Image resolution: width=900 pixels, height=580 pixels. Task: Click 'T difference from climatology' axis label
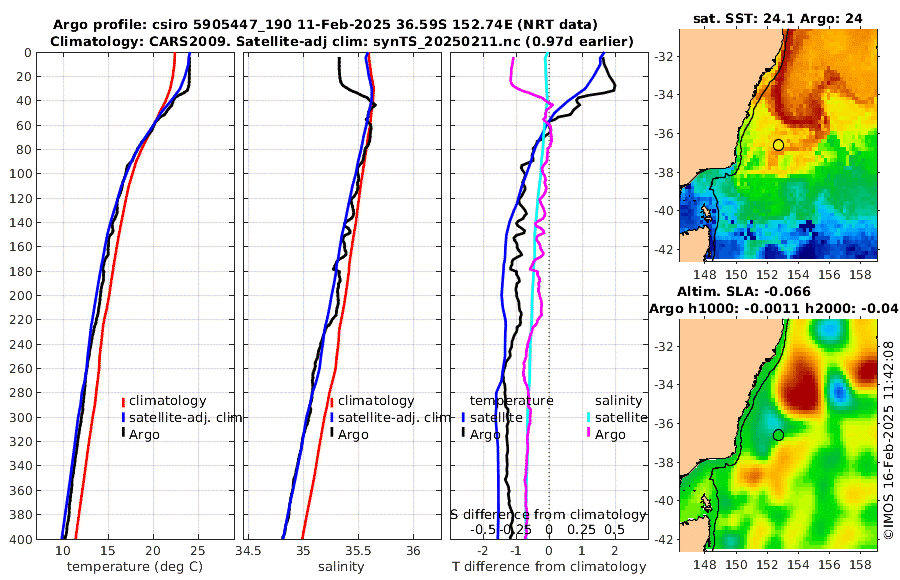tap(549, 566)
